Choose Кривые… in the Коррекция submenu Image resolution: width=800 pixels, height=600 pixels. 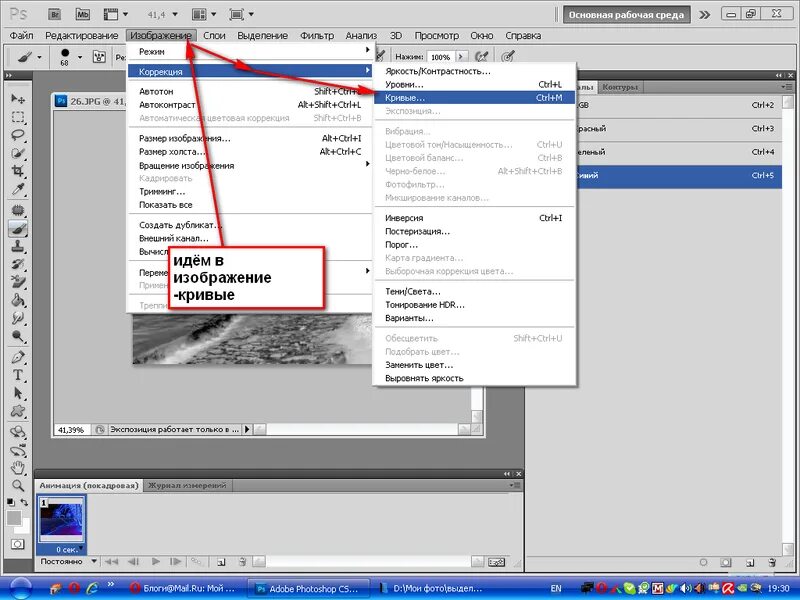[474, 97]
